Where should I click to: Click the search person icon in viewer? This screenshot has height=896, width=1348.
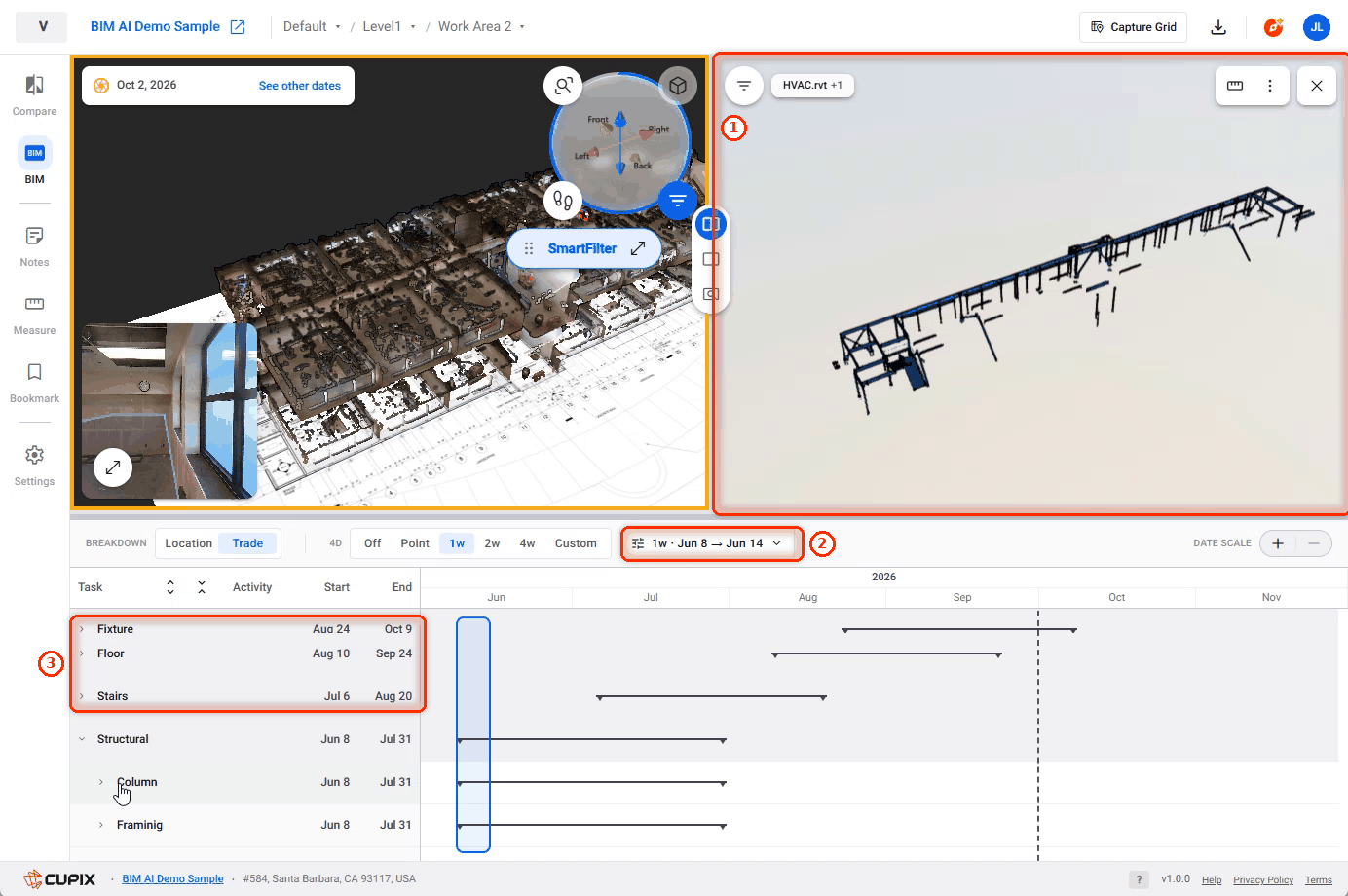tap(563, 86)
